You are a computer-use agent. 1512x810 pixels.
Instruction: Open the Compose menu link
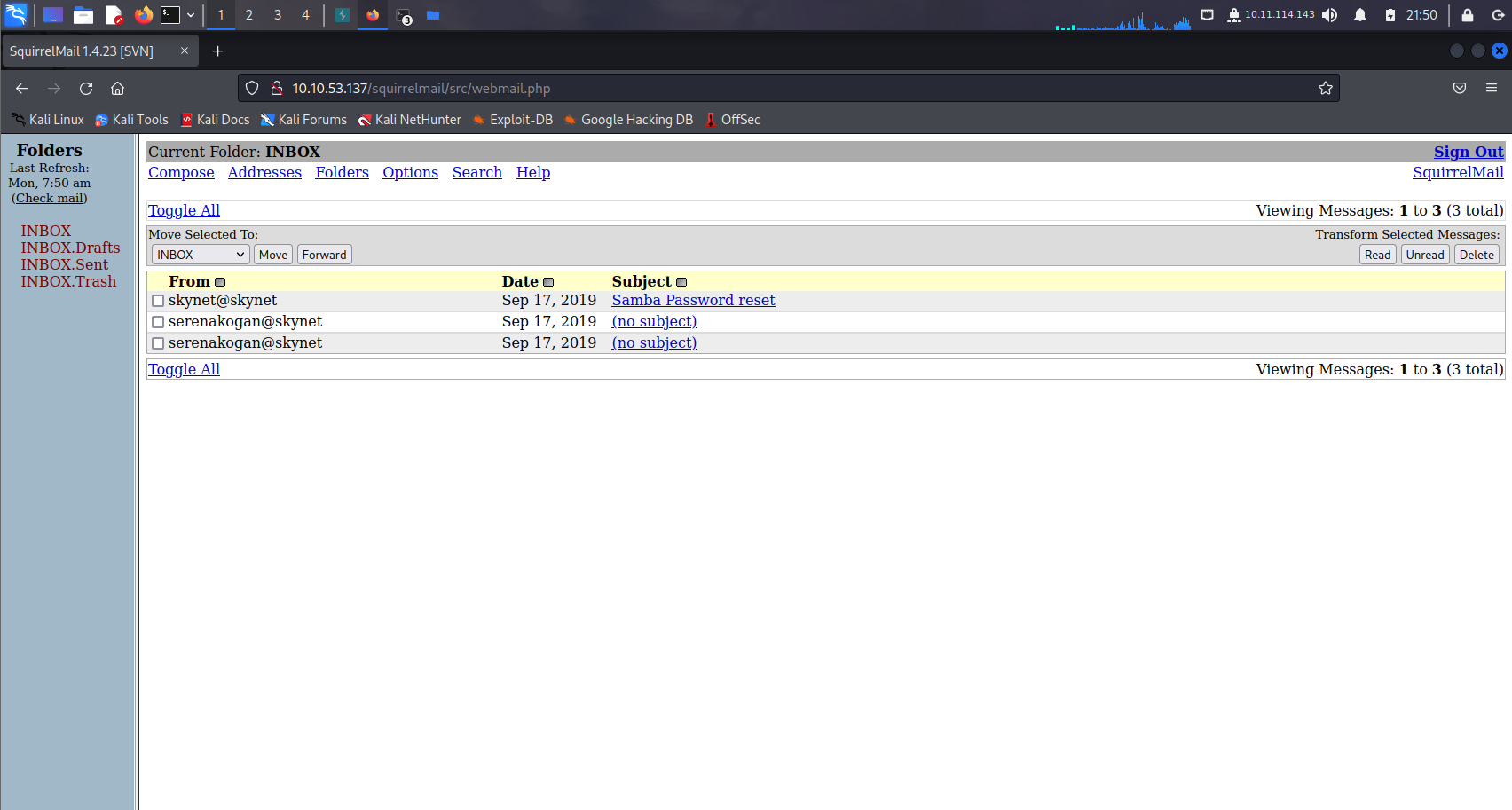point(181,172)
